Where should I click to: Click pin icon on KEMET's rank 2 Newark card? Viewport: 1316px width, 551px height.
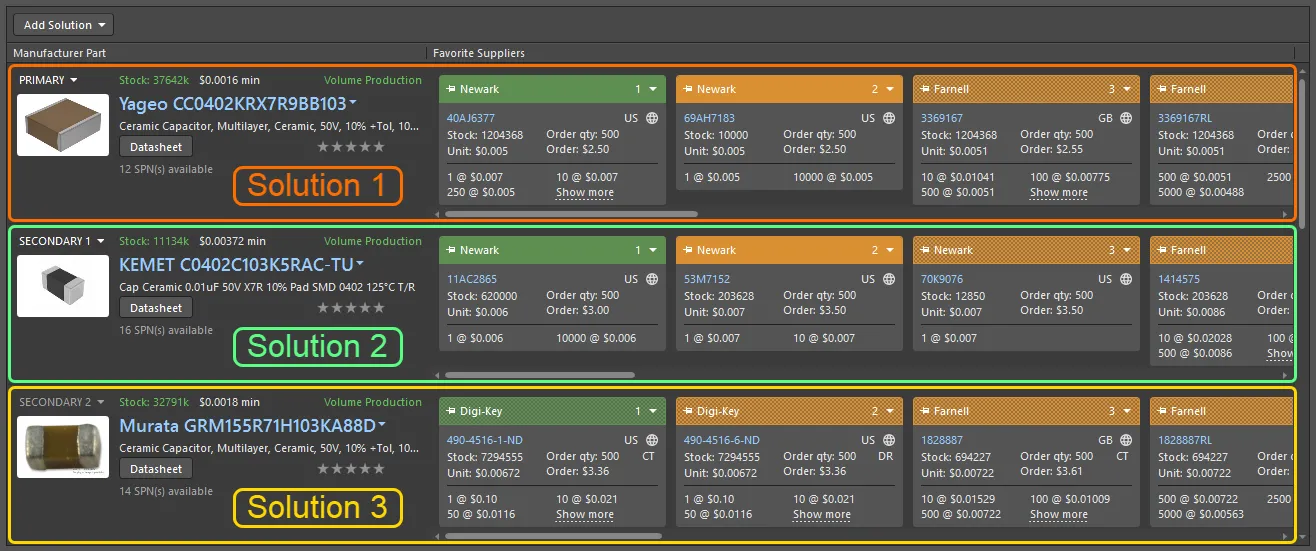coord(688,250)
